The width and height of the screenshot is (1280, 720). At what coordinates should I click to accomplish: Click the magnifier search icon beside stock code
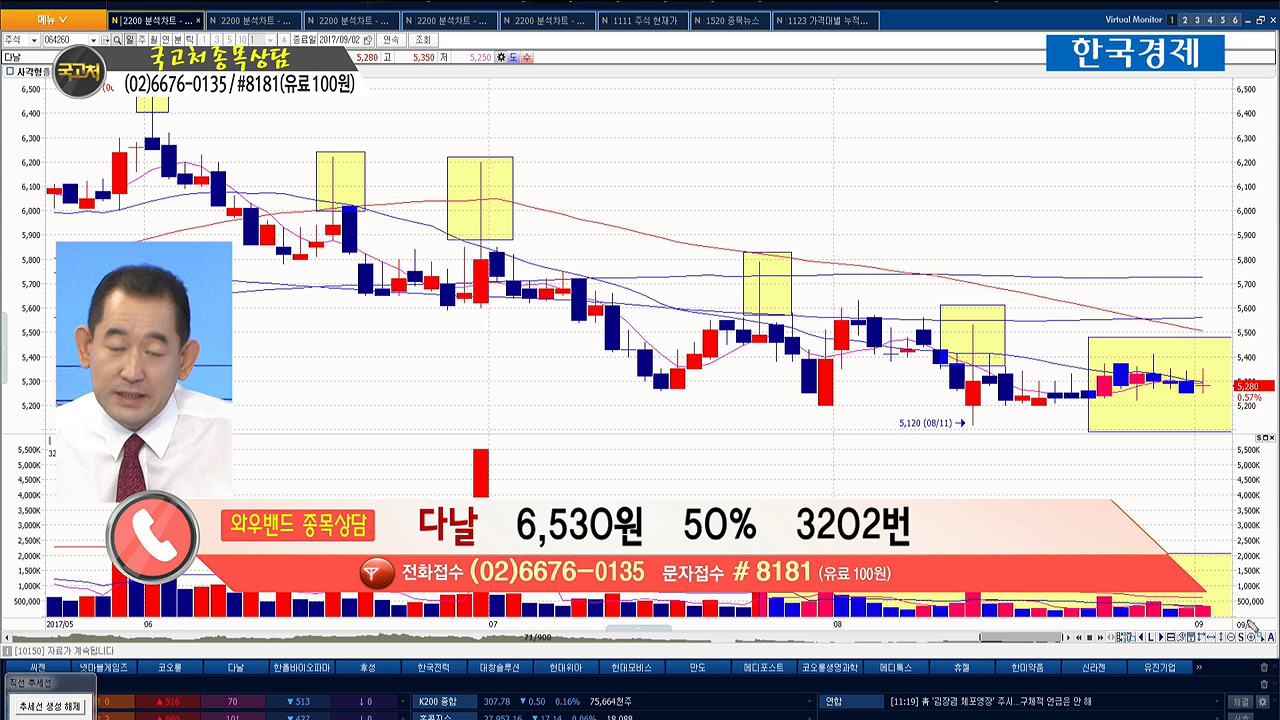(117, 40)
